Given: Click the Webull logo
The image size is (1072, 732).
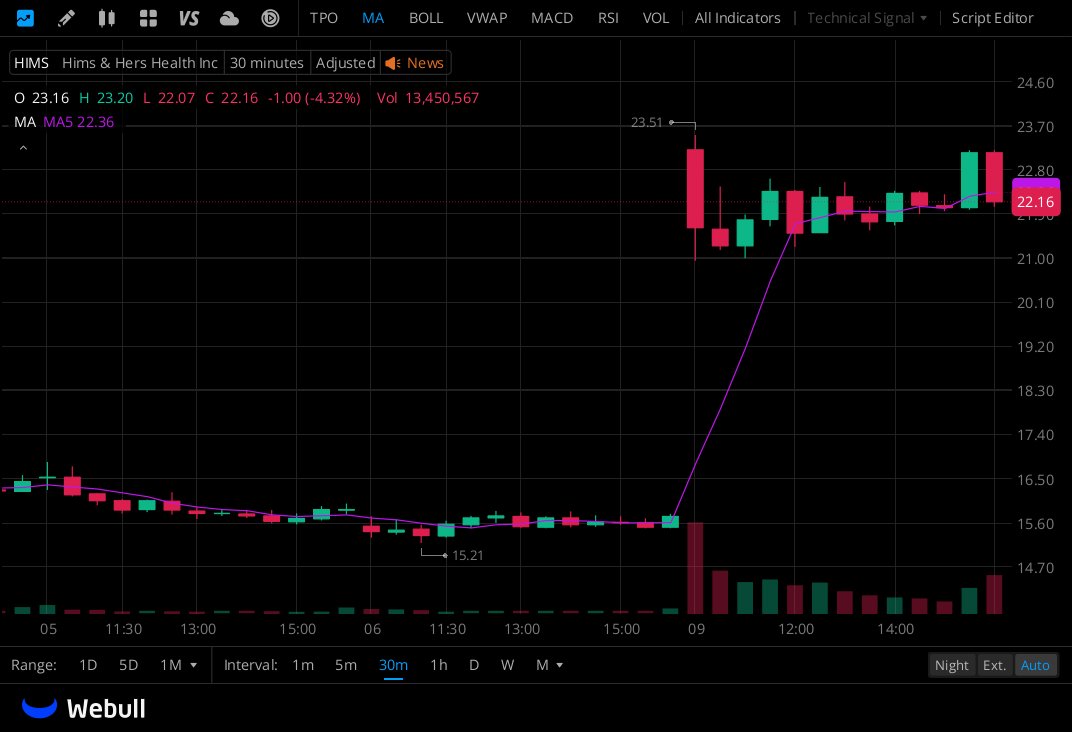Looking at the screenshot, I should pos(83,709).
